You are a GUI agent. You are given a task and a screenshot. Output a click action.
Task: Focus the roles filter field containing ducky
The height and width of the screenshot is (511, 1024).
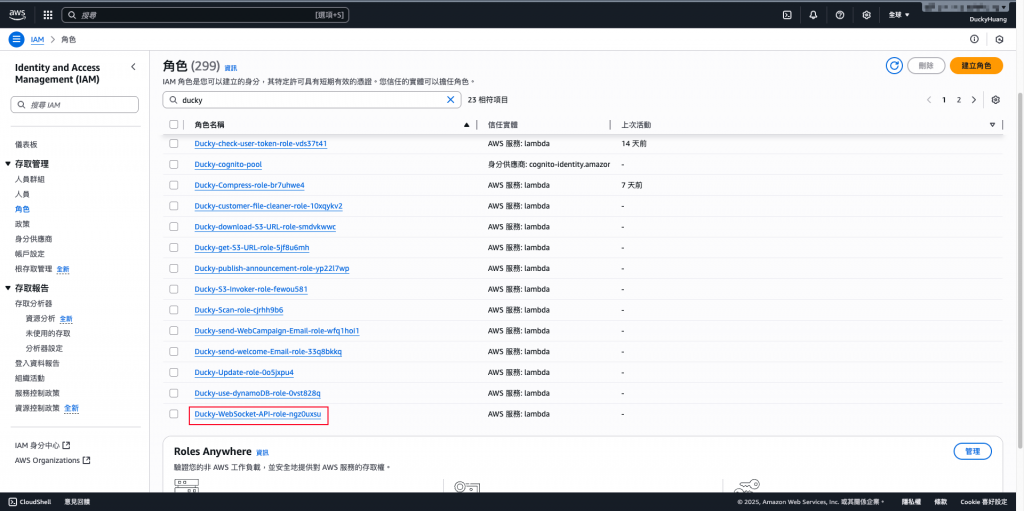point(312,100)
